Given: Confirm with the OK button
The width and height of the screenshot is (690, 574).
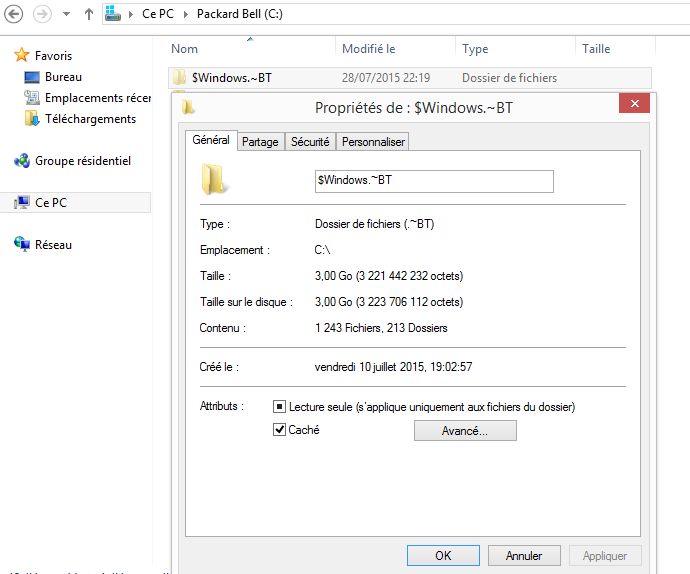Looking at the screenshot, I should (443, 556).
